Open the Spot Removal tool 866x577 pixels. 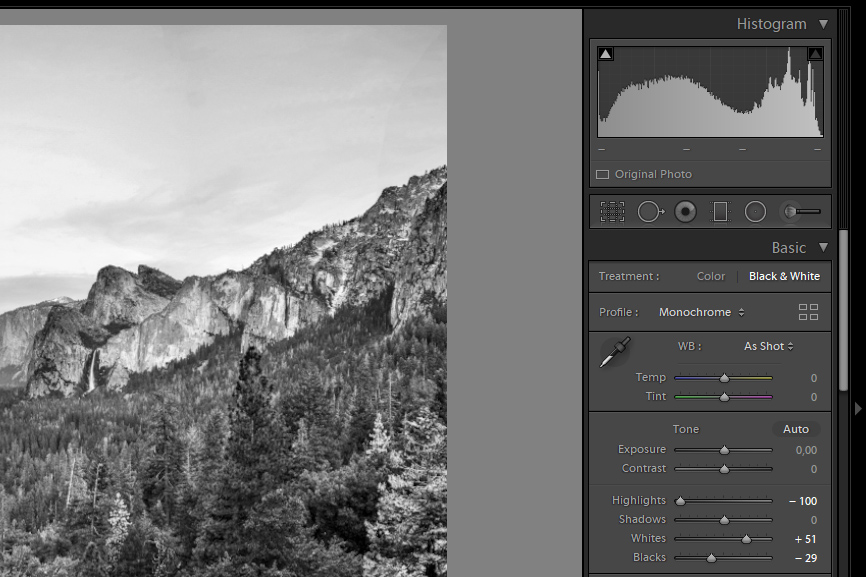[649, 211]
